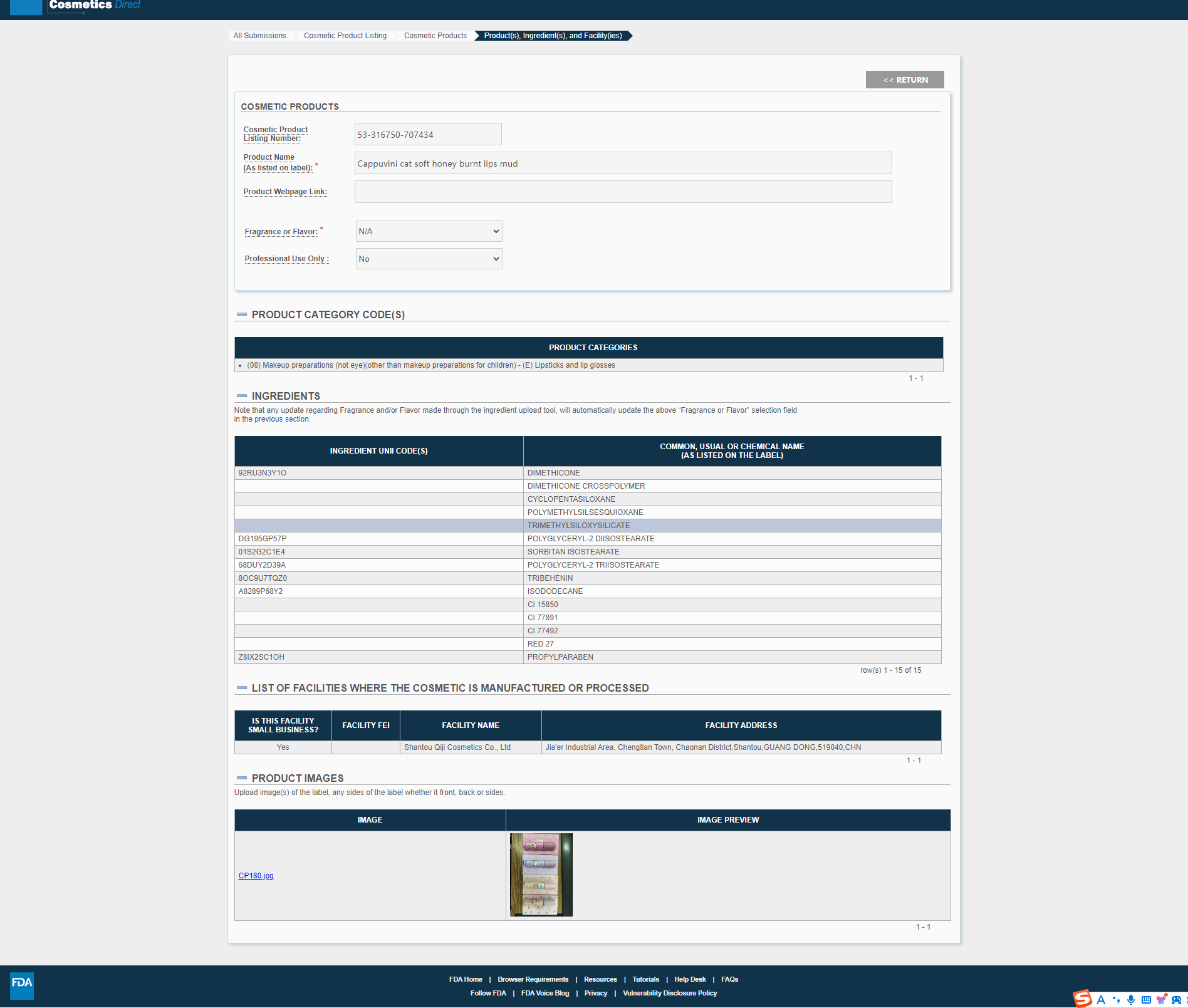The width and height of the screenshot is (1188, 1008).
Task: Click the product image preview thumbnail
Action: coord(541,875)
